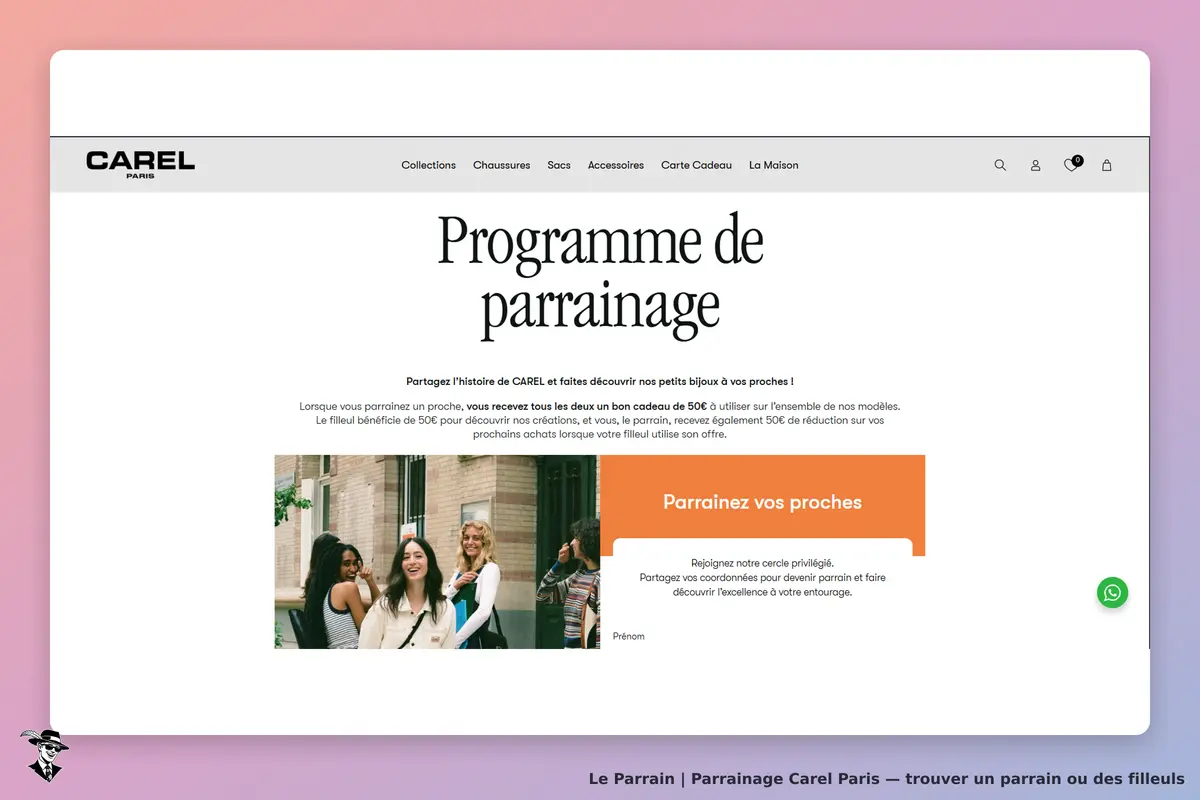The width and height of the screenshot is (1200, 800).
Task: Click the photo of the women outdoors
Action: click(437, 552)
